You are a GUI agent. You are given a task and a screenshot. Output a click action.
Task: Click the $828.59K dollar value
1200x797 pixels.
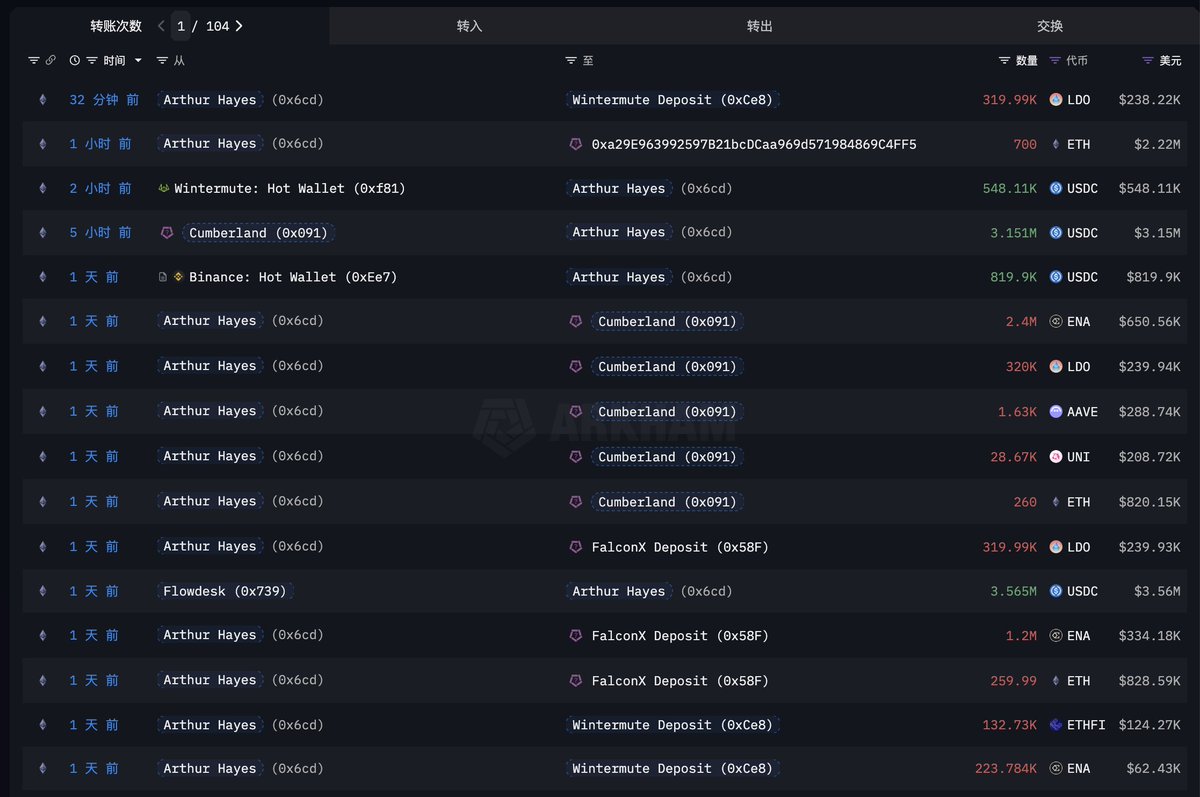1149,680
